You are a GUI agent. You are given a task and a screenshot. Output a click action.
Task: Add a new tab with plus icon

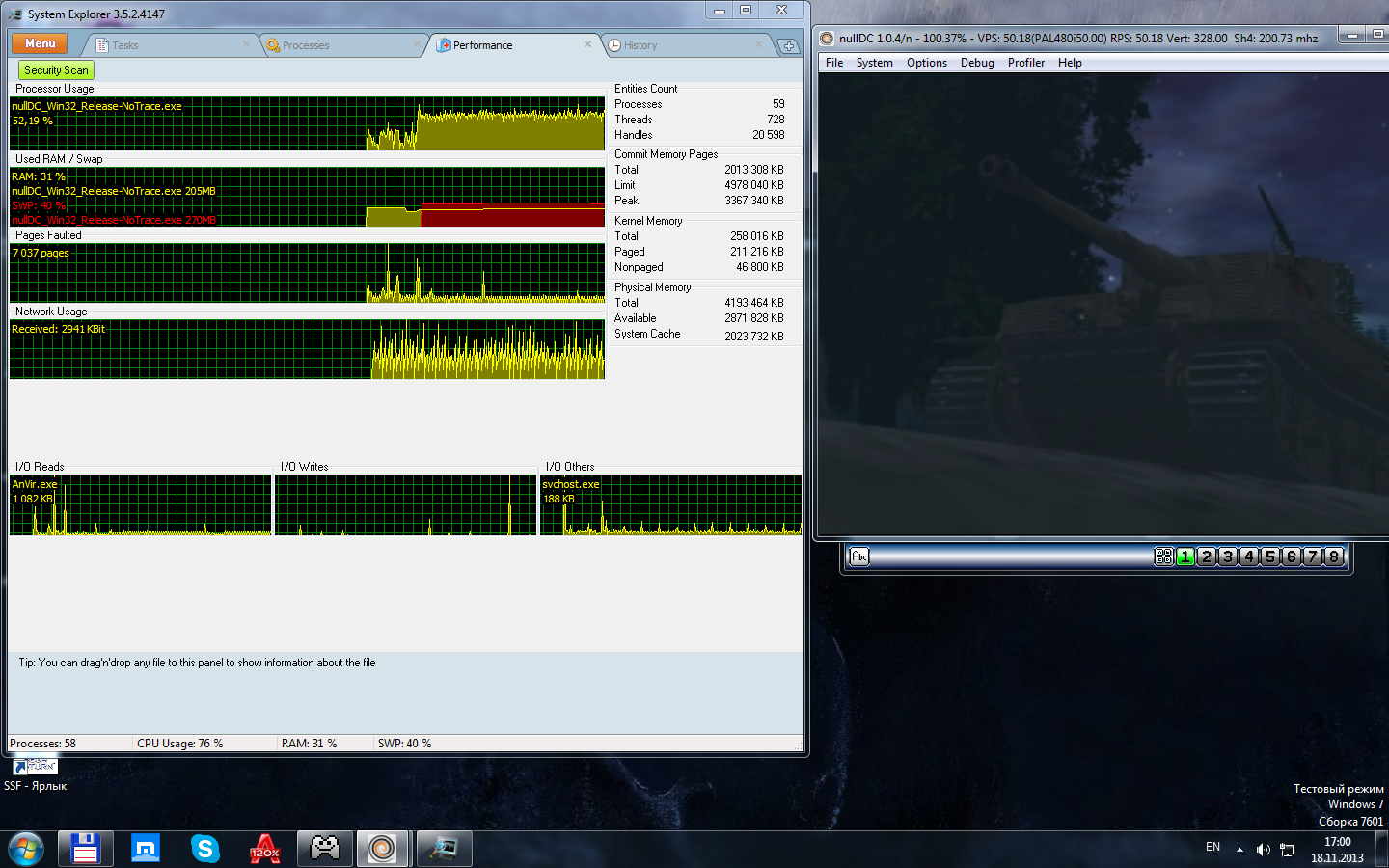click(x=788, y=45)
